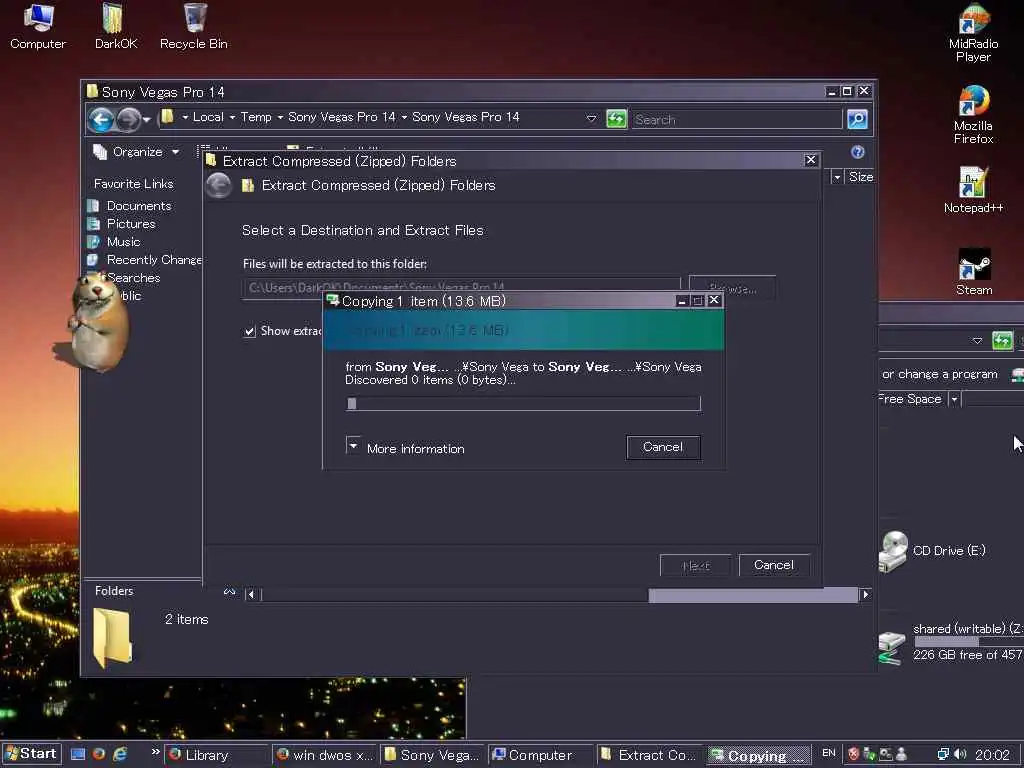Click Browse in the extract wizard

732,288
